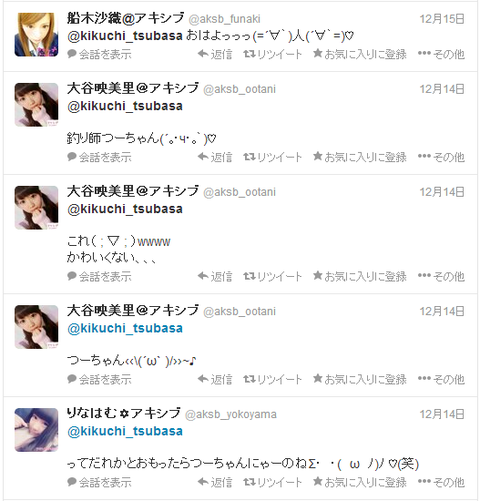Reply to 船木沙織's 12月15日 tweet
The width and height of the screenshot is (480, 501).
(x=215, y=54)
